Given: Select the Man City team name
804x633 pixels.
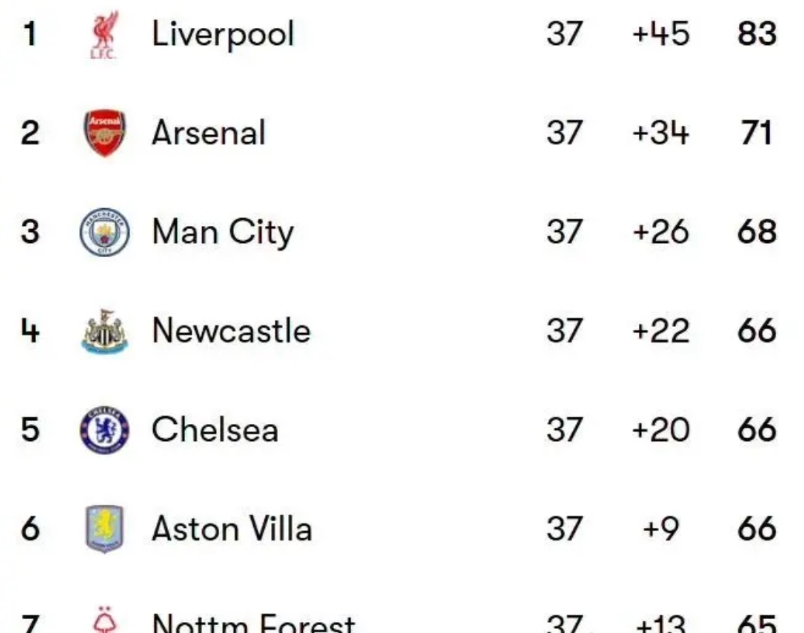Looking at the screenshot, I should coord(223,232).
